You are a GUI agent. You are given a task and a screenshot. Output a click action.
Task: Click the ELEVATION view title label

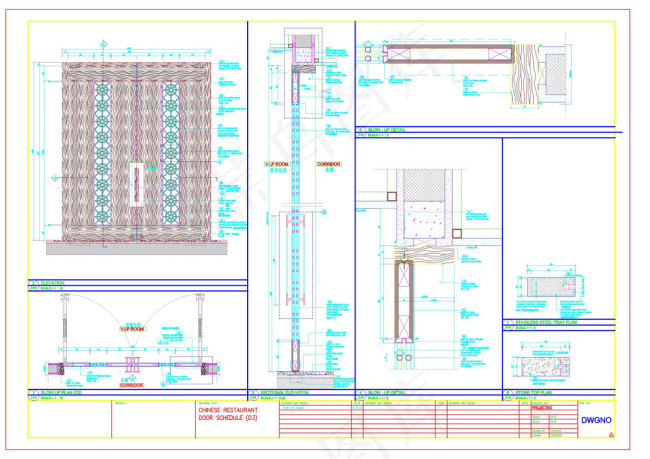tap(52, 283)
